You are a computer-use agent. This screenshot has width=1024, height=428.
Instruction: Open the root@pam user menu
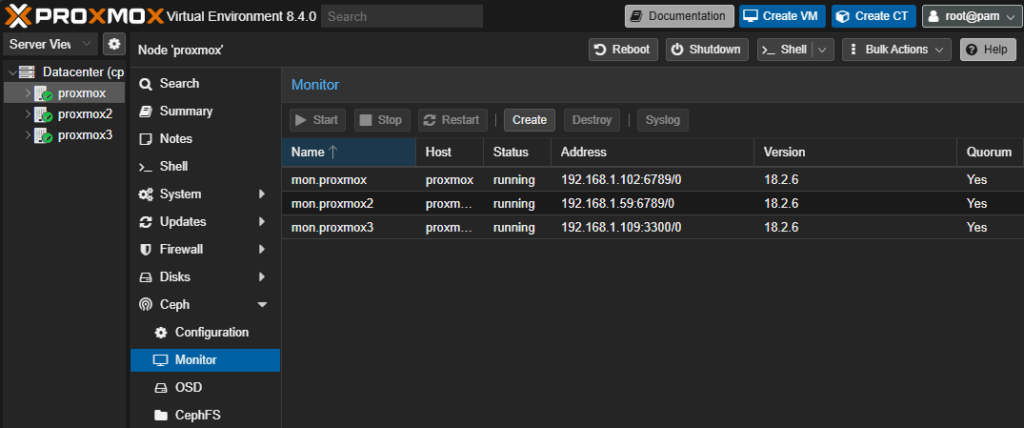click(970, 16)
